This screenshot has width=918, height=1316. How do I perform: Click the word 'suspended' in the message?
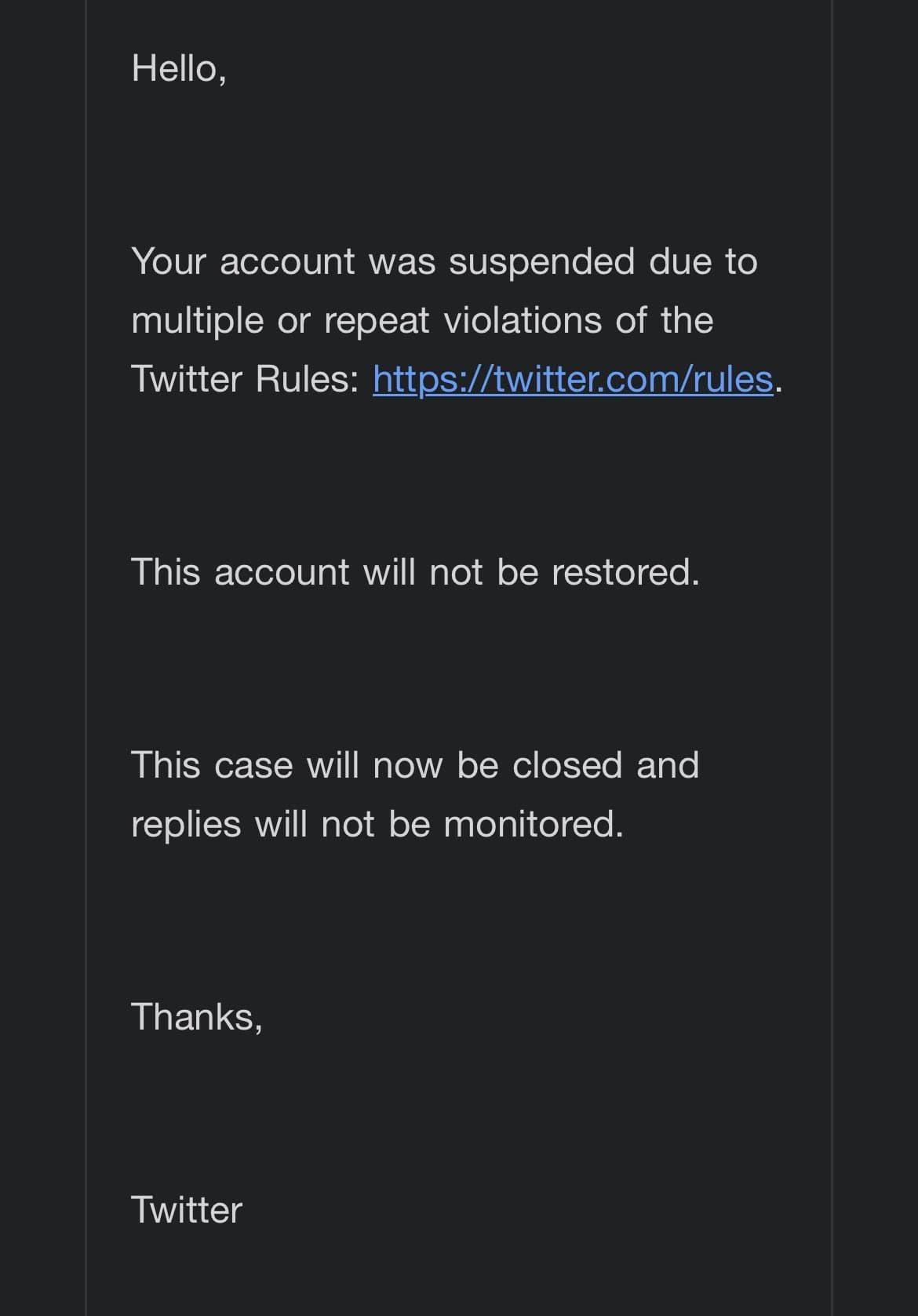click(541, 261)
